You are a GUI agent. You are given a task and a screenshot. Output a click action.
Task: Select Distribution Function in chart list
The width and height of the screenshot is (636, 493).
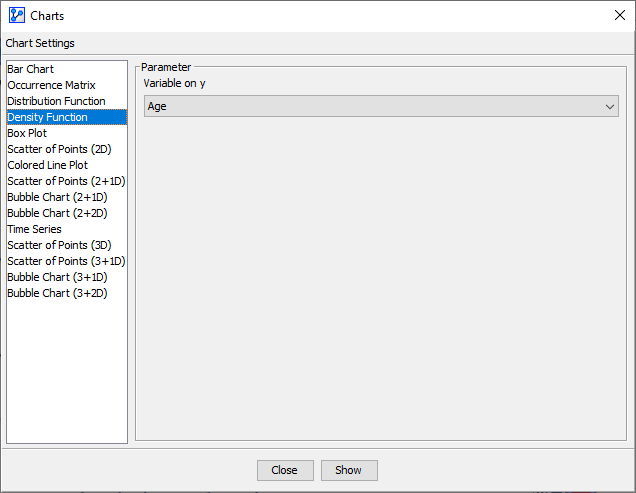56,101
